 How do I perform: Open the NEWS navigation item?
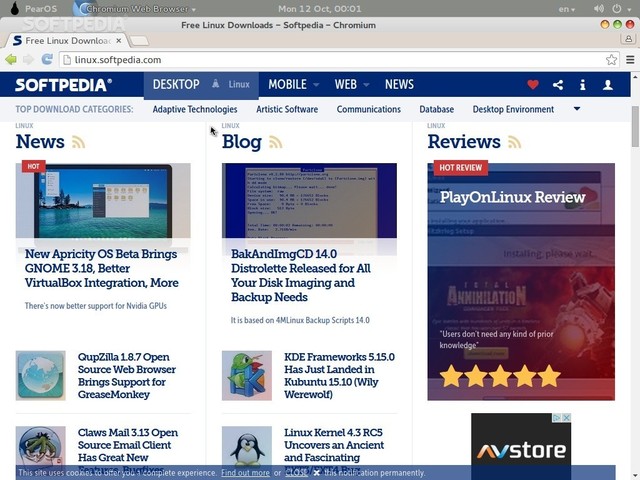(399, 84)
